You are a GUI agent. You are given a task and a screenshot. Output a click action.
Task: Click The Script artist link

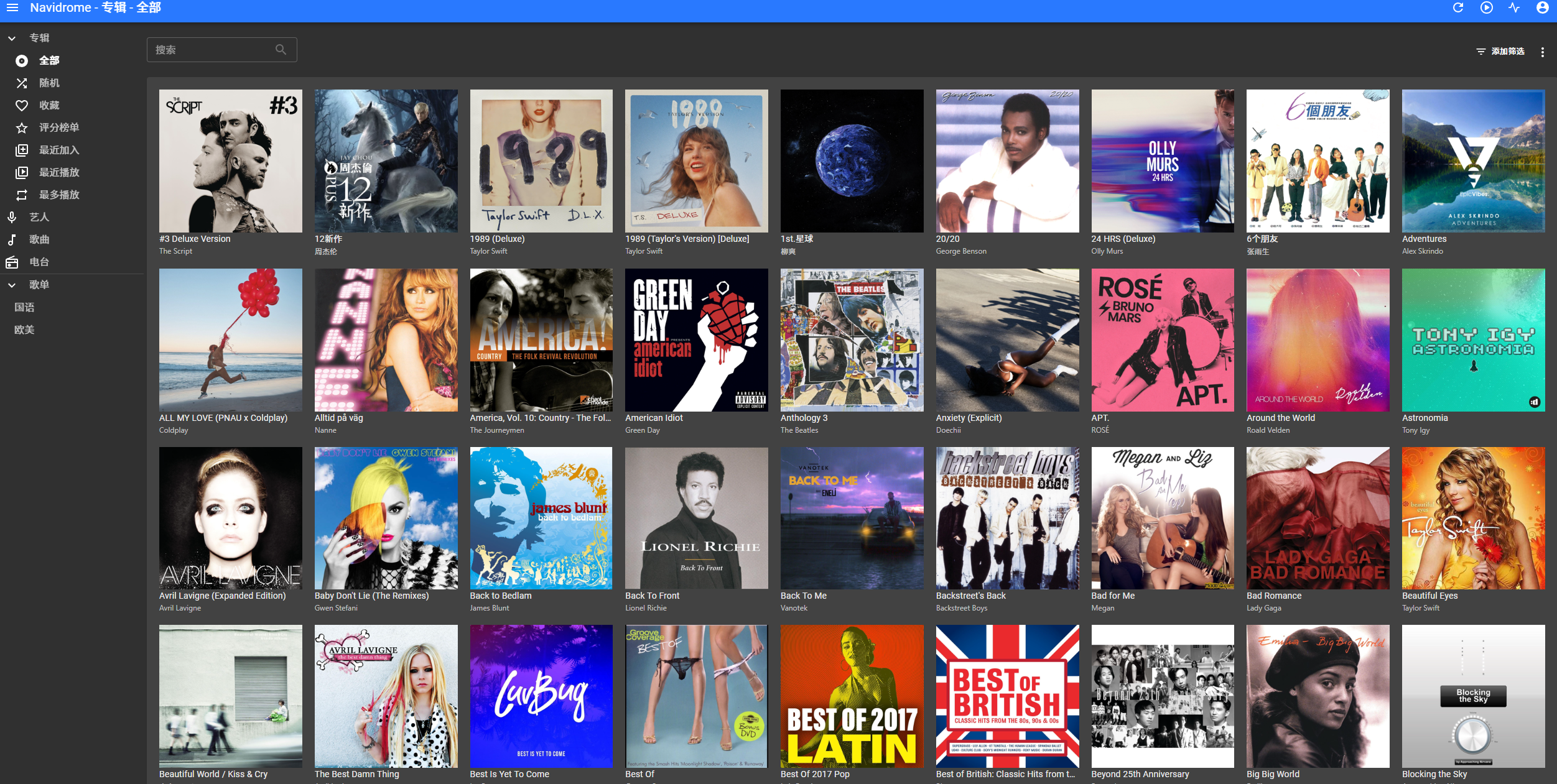[176, 251]
